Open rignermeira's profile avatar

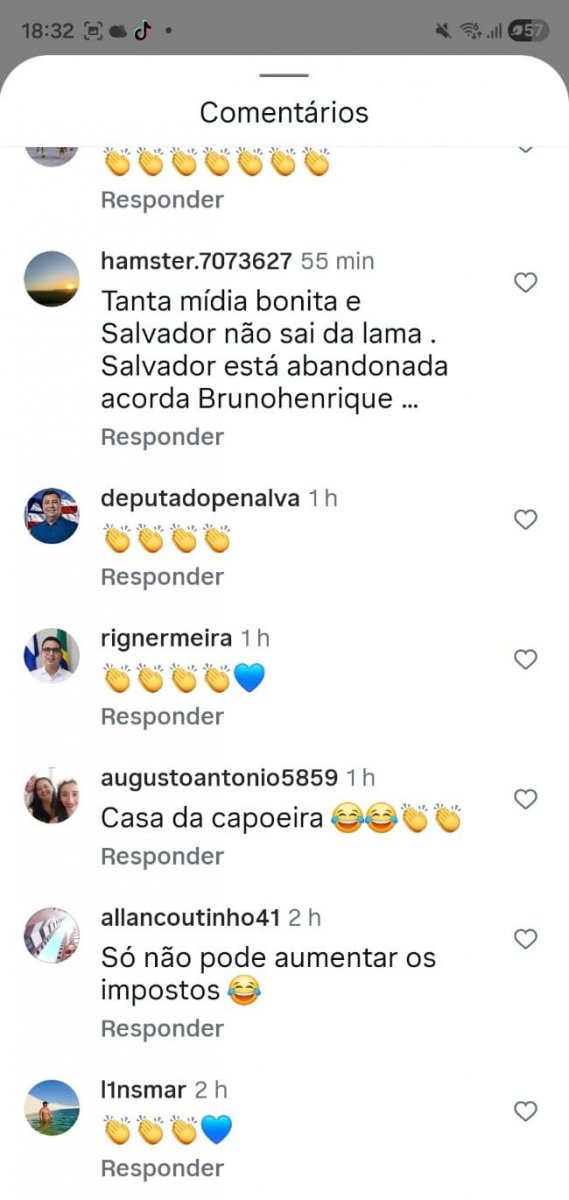tap(51, 656)
